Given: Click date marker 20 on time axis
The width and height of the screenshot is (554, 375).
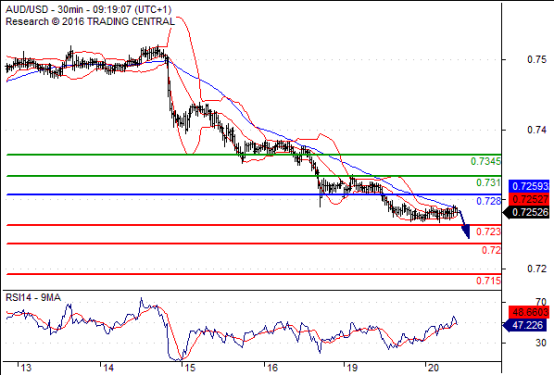Looking at the screenshot, I should [x=433, y=368].
